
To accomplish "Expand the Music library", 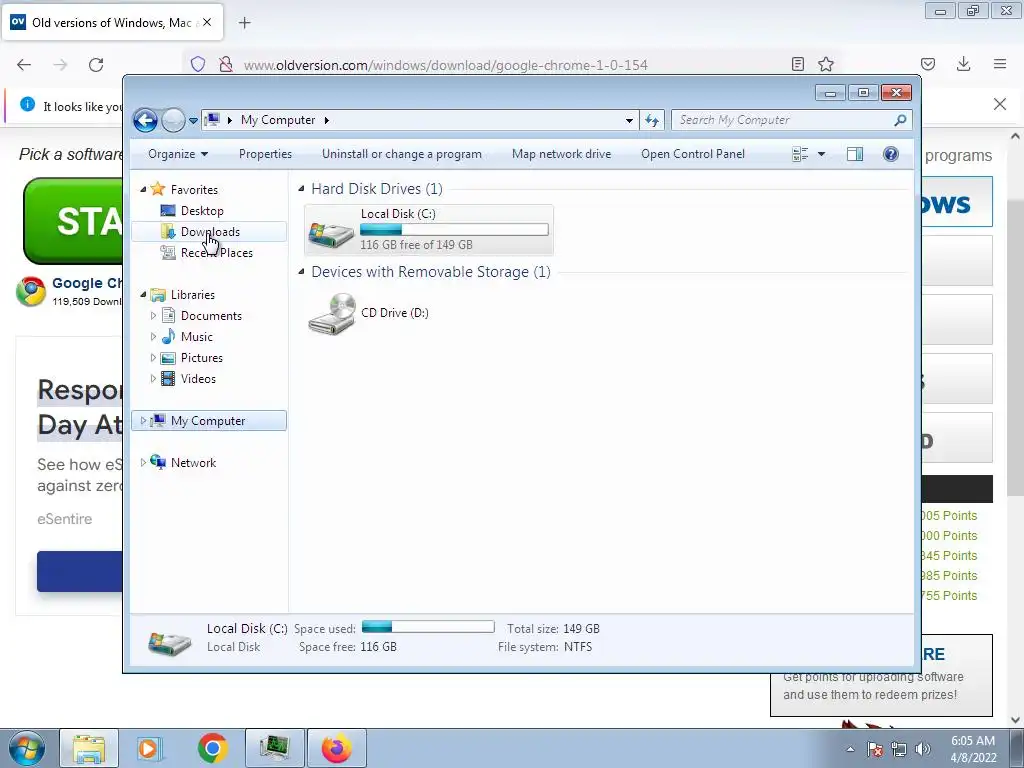I will [153, 337].
